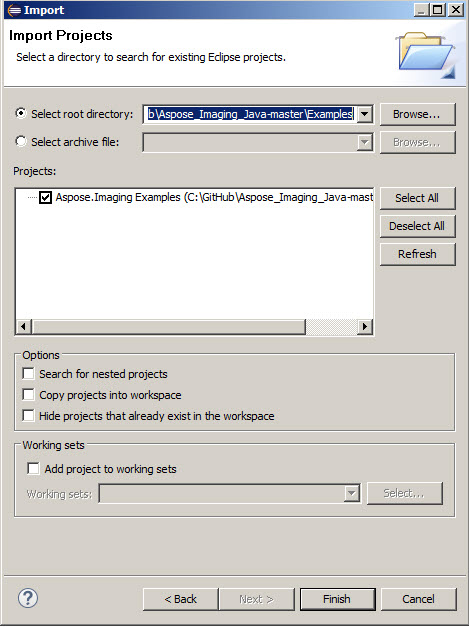Click the horizontal scrollbar thumb in Projects list
The width and height of the screenshot is (469, 627).
pyautogui.click(x=169, y=327)
